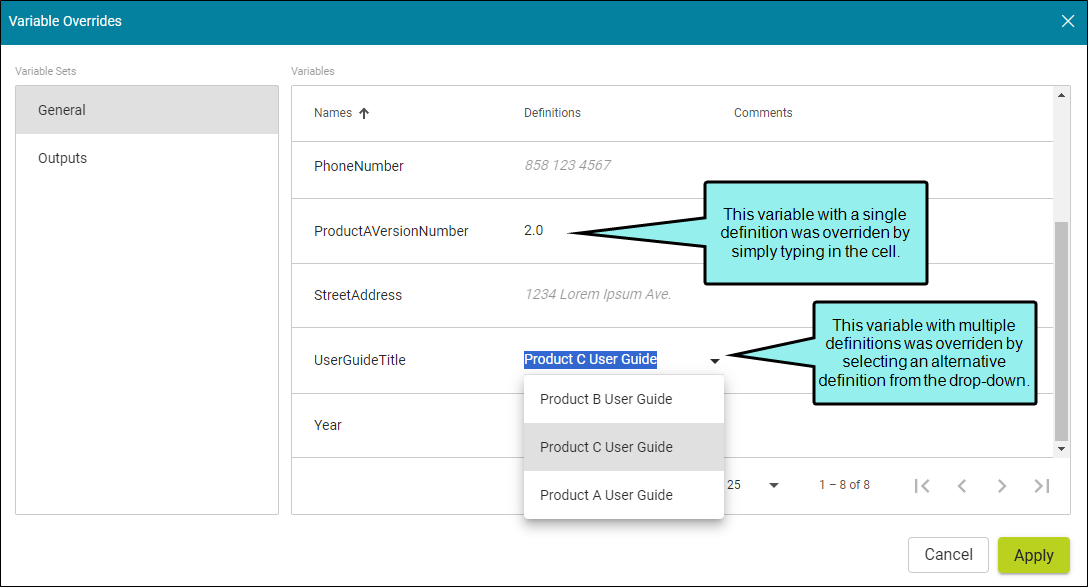The image size is (1088, 587).
Task: Click the UserGuideTitle variable name
Action: pos(359,360)
